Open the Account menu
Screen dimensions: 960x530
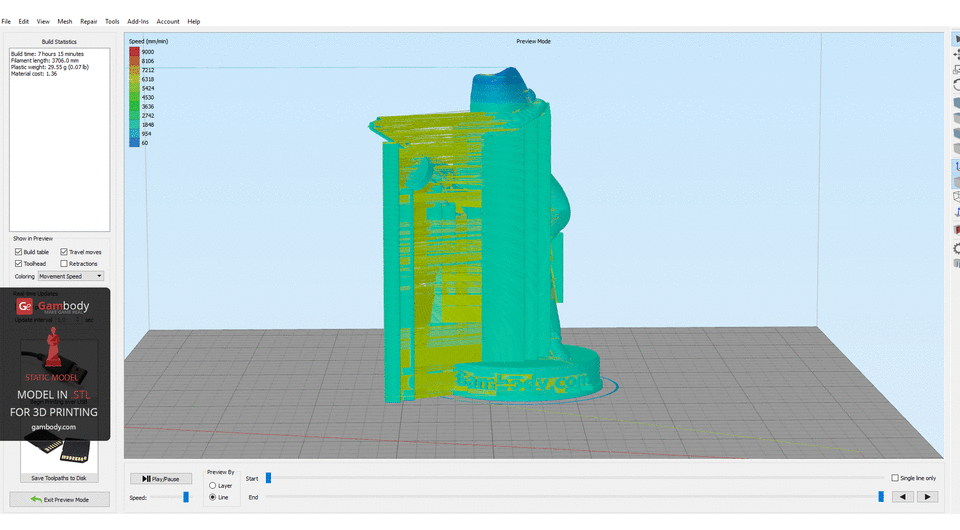click(x=168, y=21)
